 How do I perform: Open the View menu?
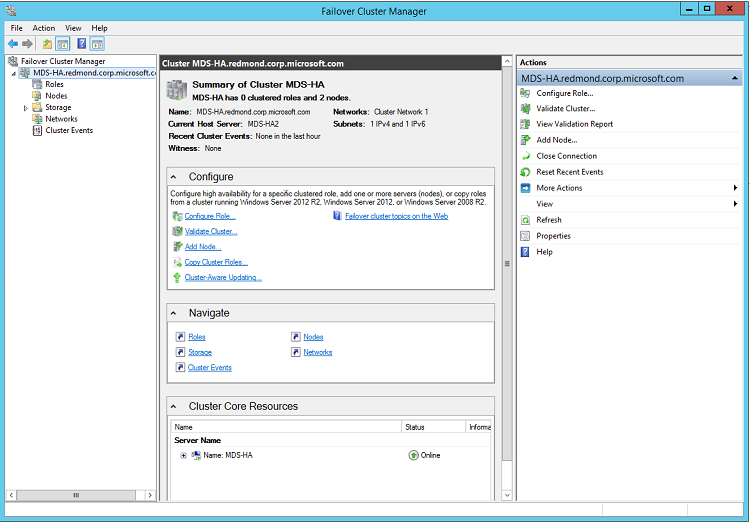(73, 28)
